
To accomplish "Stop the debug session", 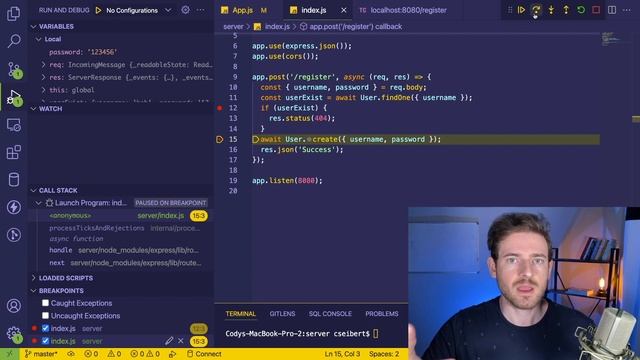I will tap(596, 10).
